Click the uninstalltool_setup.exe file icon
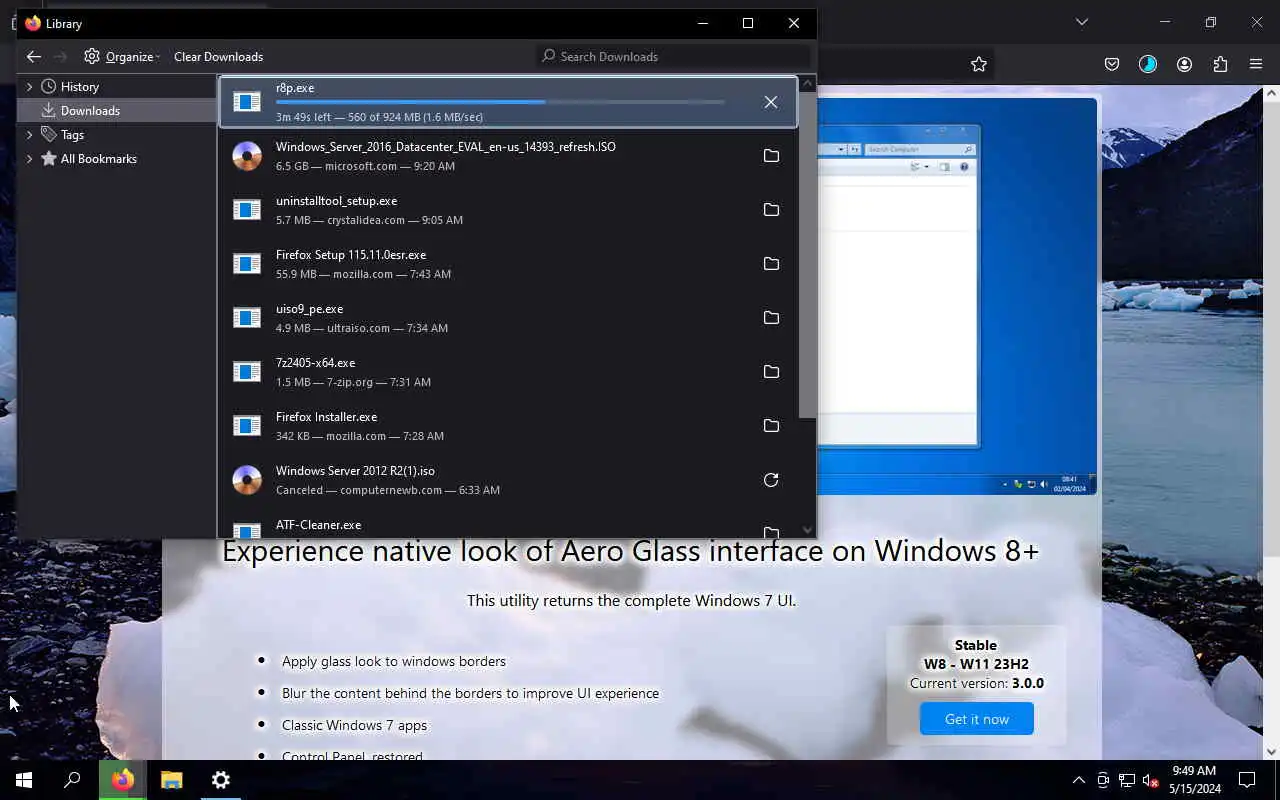1280x800 pixels. (x=247, y=210)
